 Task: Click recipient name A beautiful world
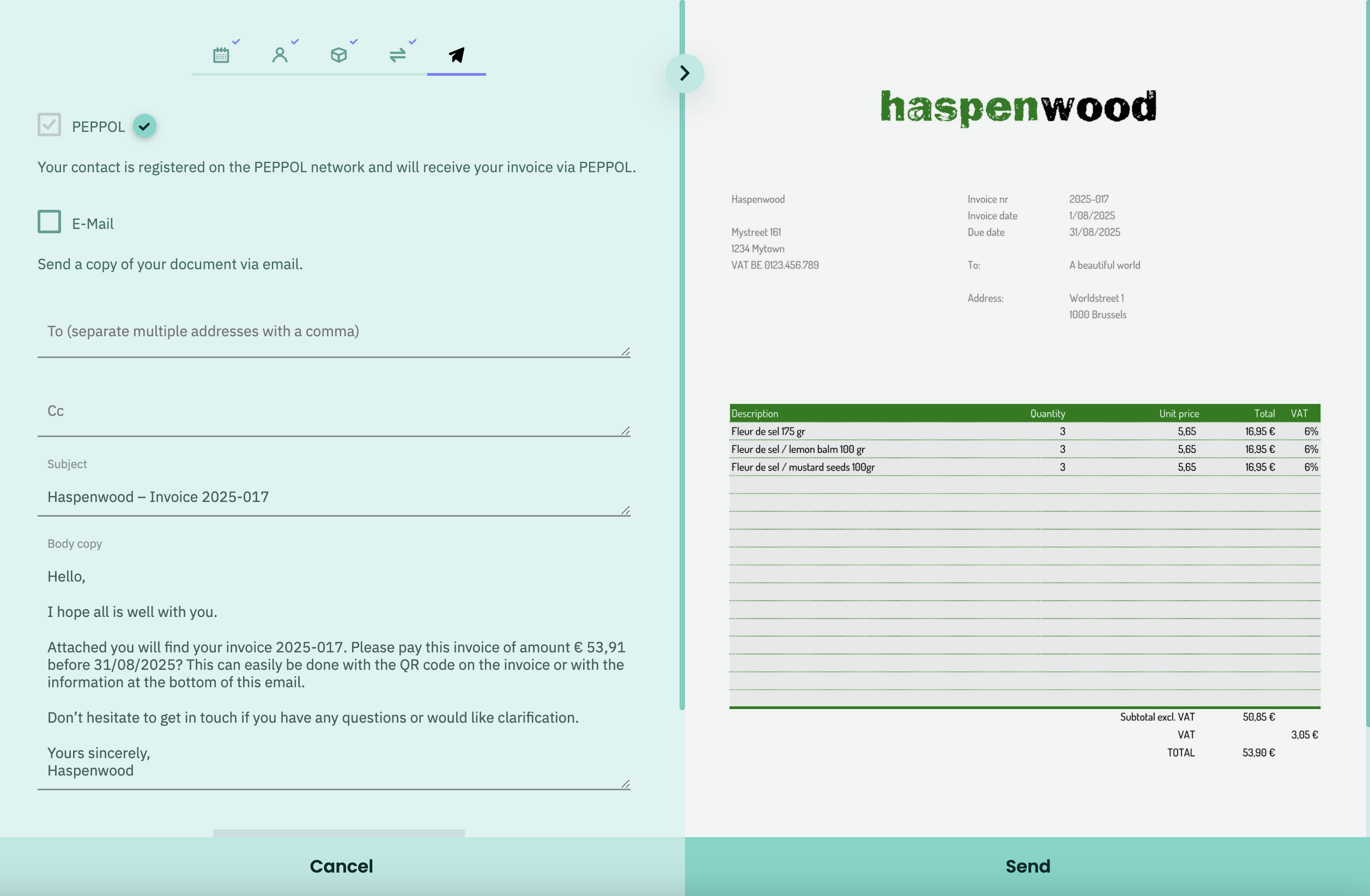(1105, 265)
